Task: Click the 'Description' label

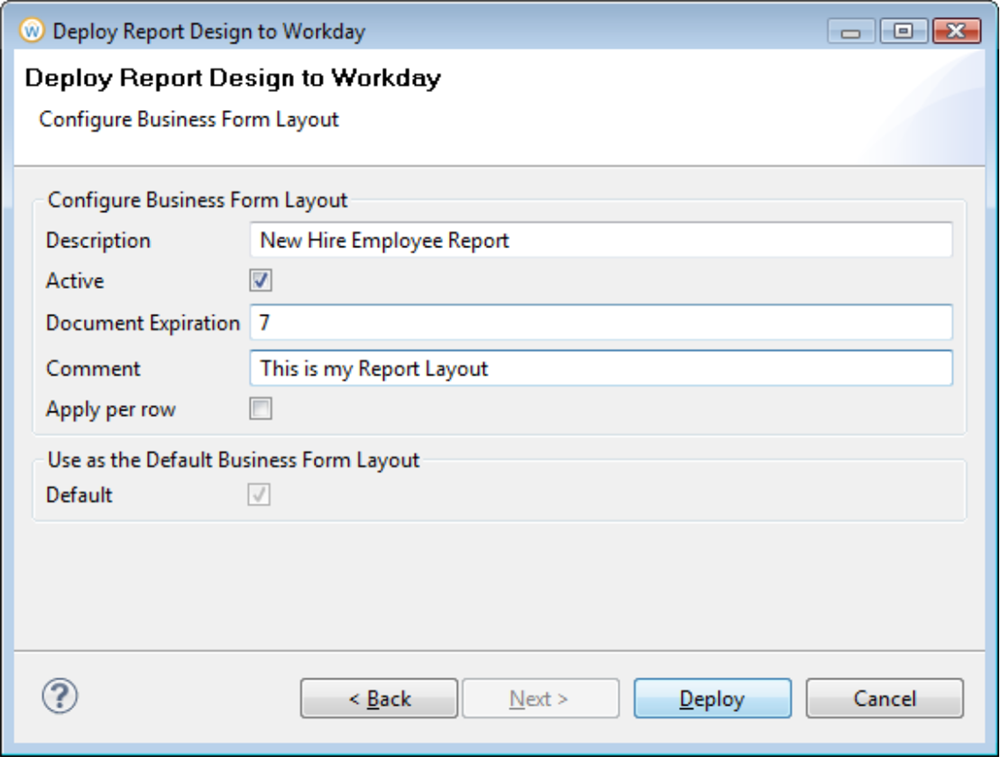Action: pos(98,240)
